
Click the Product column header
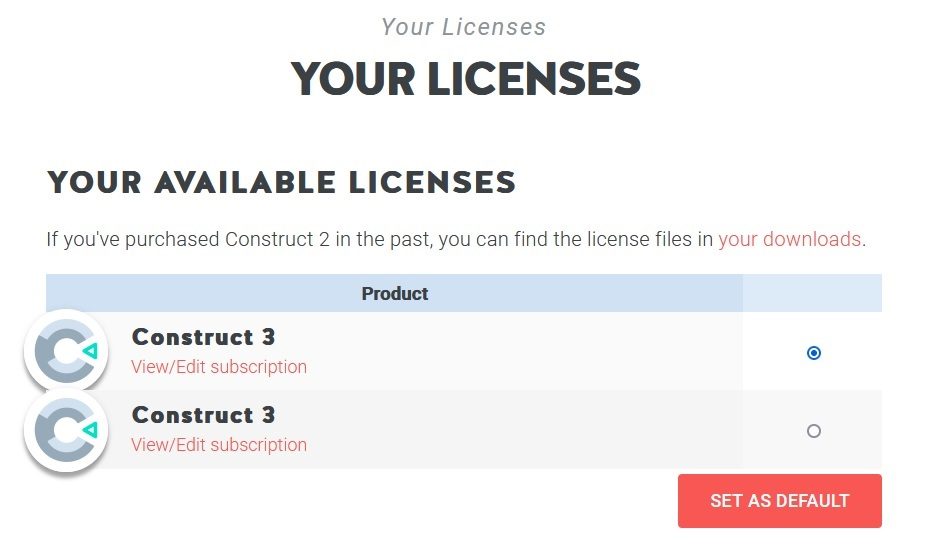click(395, 293)
